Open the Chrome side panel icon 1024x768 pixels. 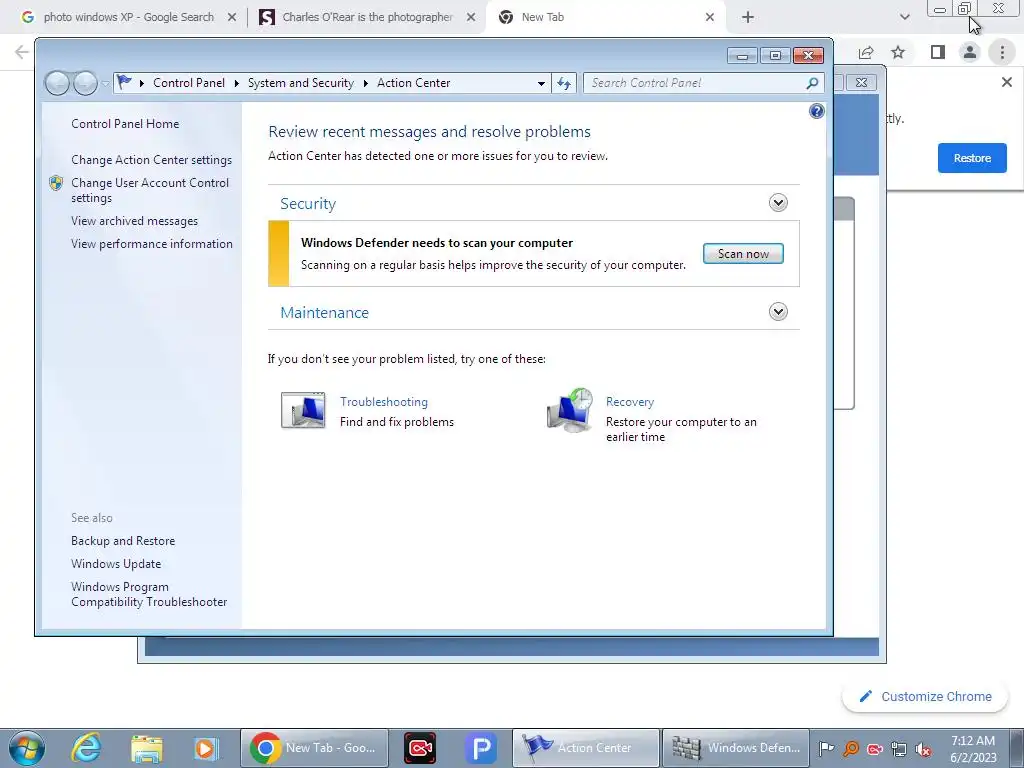coord(938,52)
